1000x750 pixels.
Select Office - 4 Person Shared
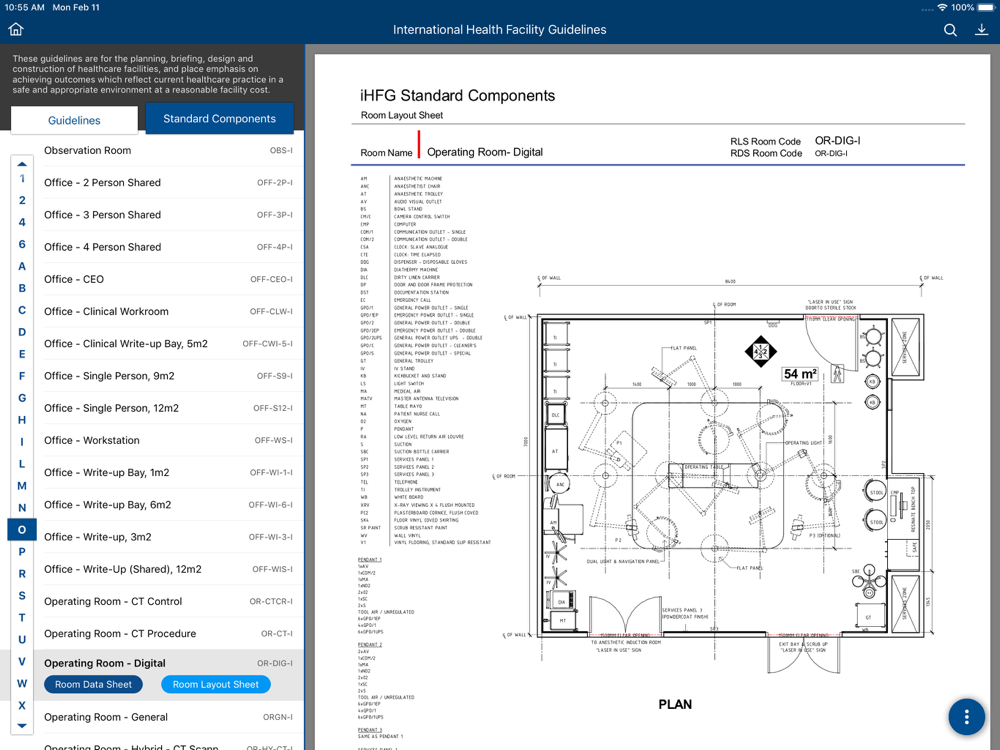click(168, 247)
